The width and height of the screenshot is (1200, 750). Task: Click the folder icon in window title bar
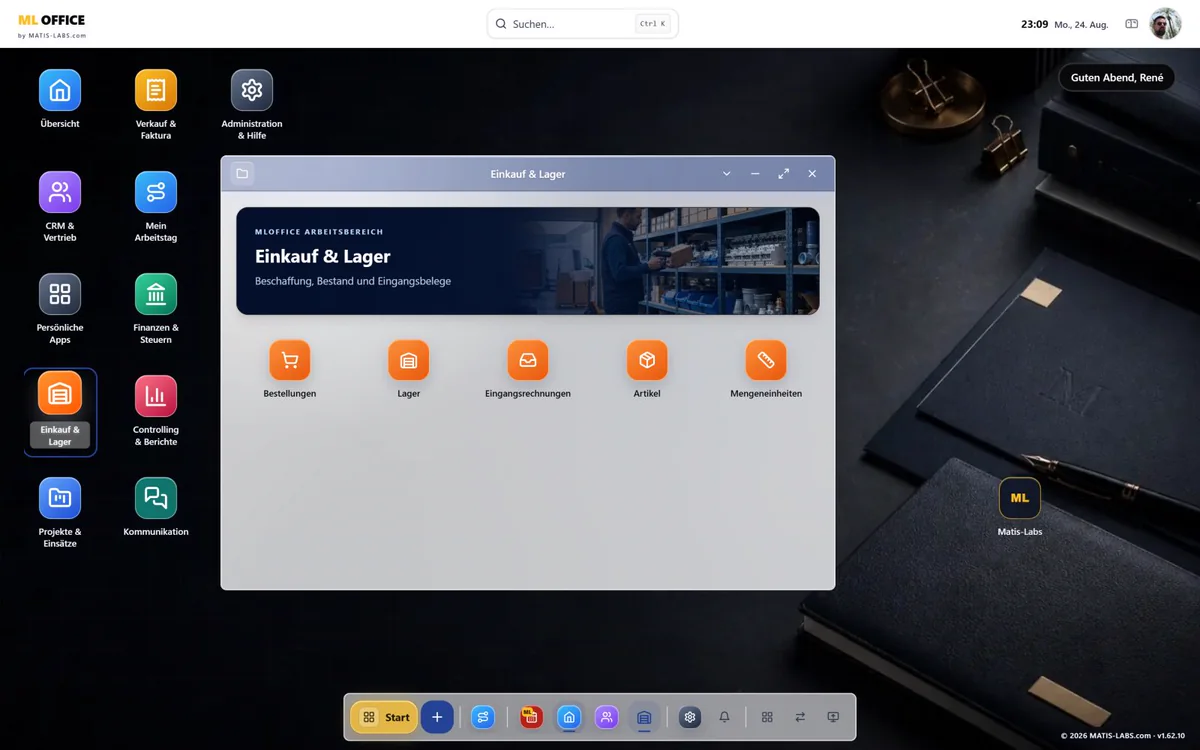click(242, 173)
